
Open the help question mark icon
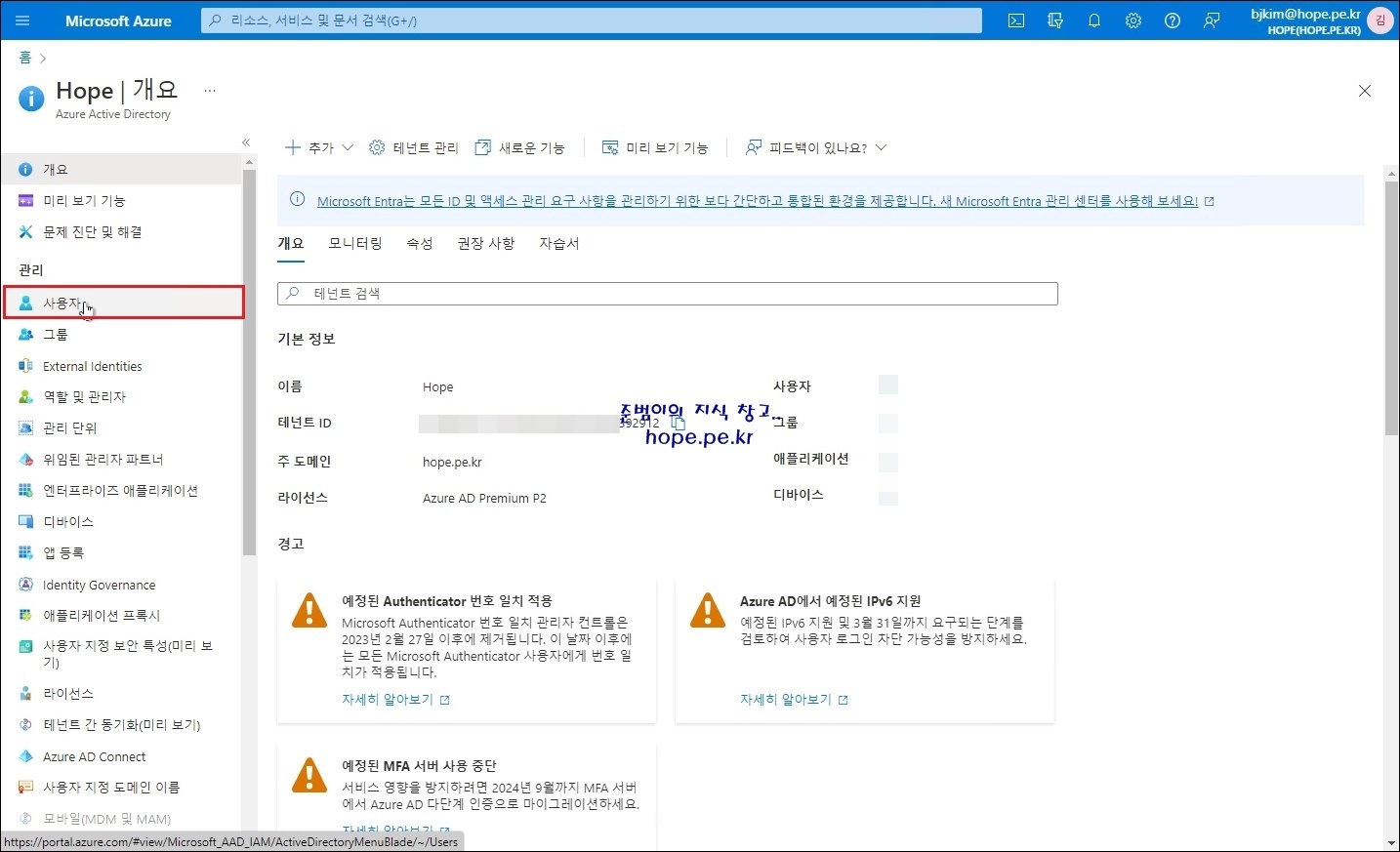pos(1173,20)
